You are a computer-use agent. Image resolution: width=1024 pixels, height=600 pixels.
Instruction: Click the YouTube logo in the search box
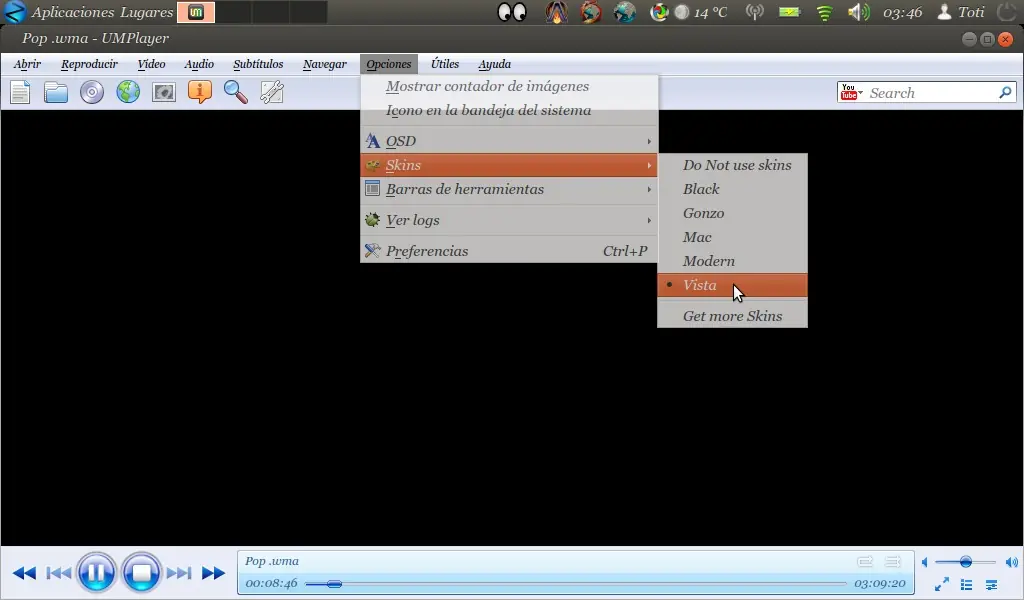click(x=849, y=92)
